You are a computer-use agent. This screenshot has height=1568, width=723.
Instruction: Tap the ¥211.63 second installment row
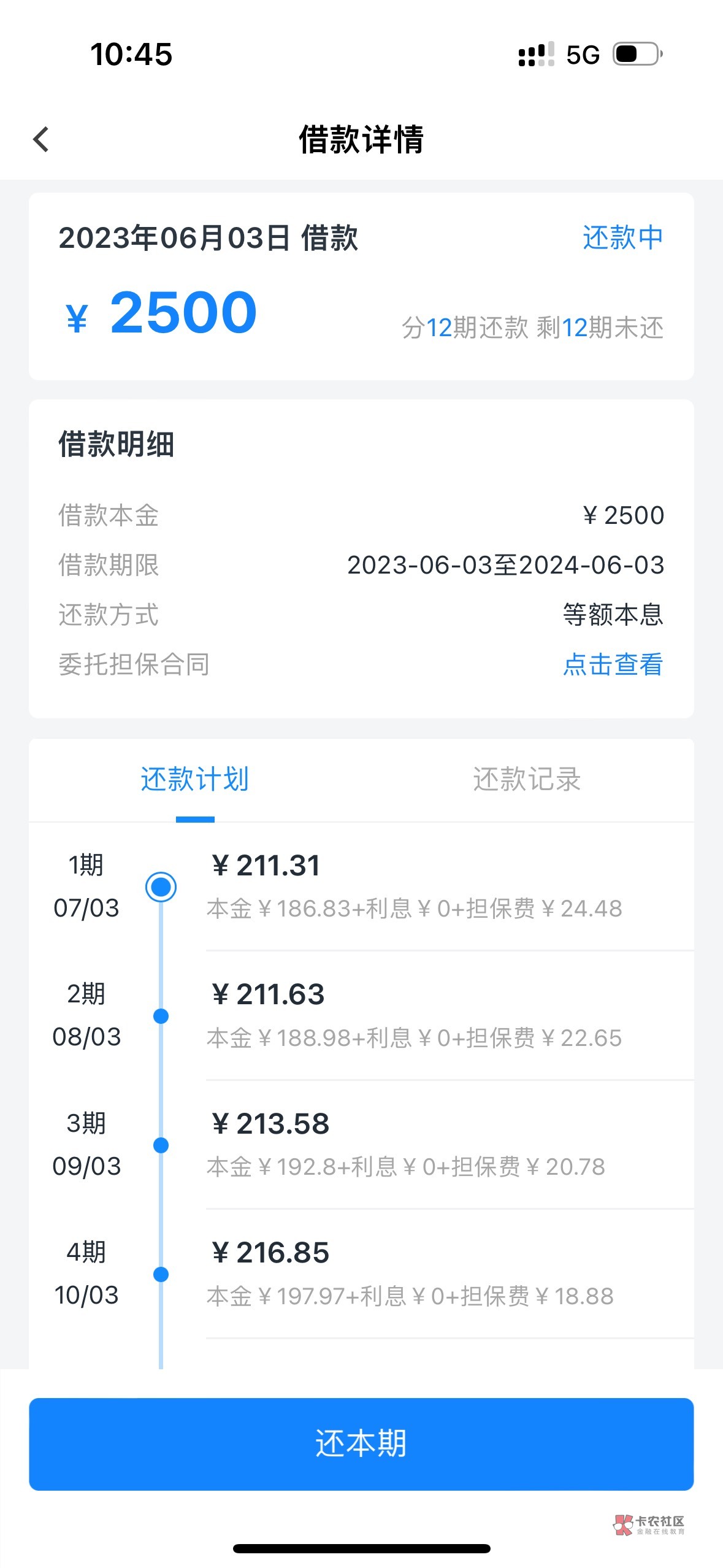(414, 1015)
